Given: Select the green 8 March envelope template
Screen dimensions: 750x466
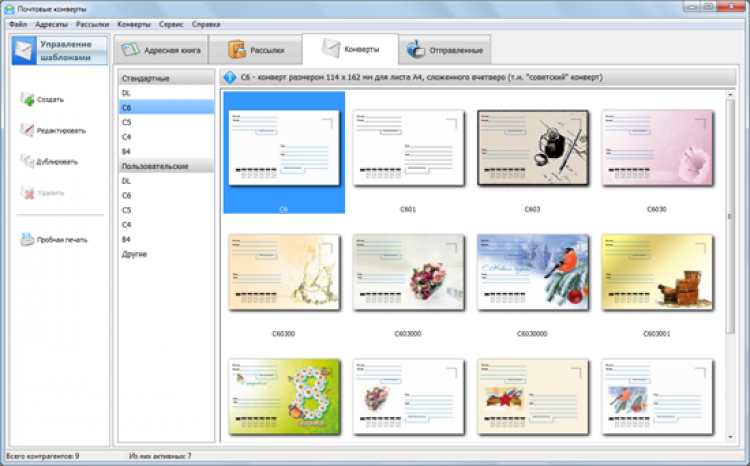Looking at the screenshot, I should click(284, 397).
